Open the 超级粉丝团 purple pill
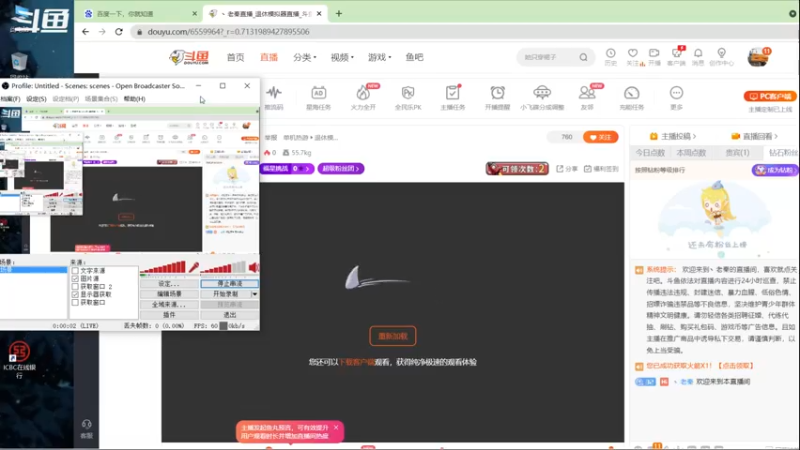 pyautogui.click(x=341, y=168)
